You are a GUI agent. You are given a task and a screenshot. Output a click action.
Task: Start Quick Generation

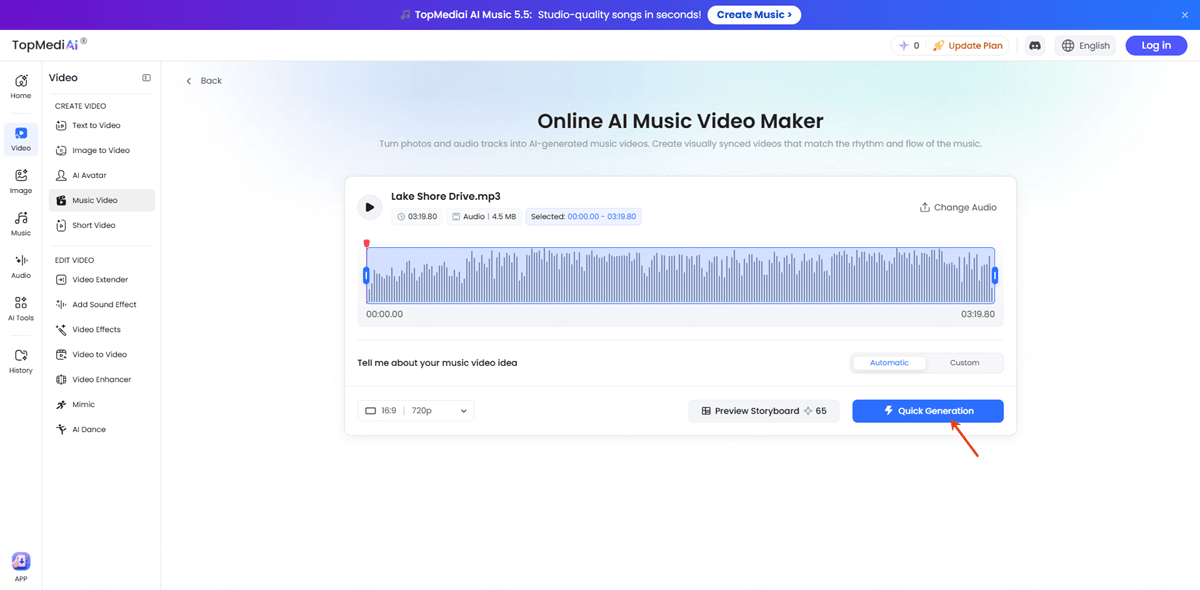coord(927,411)
